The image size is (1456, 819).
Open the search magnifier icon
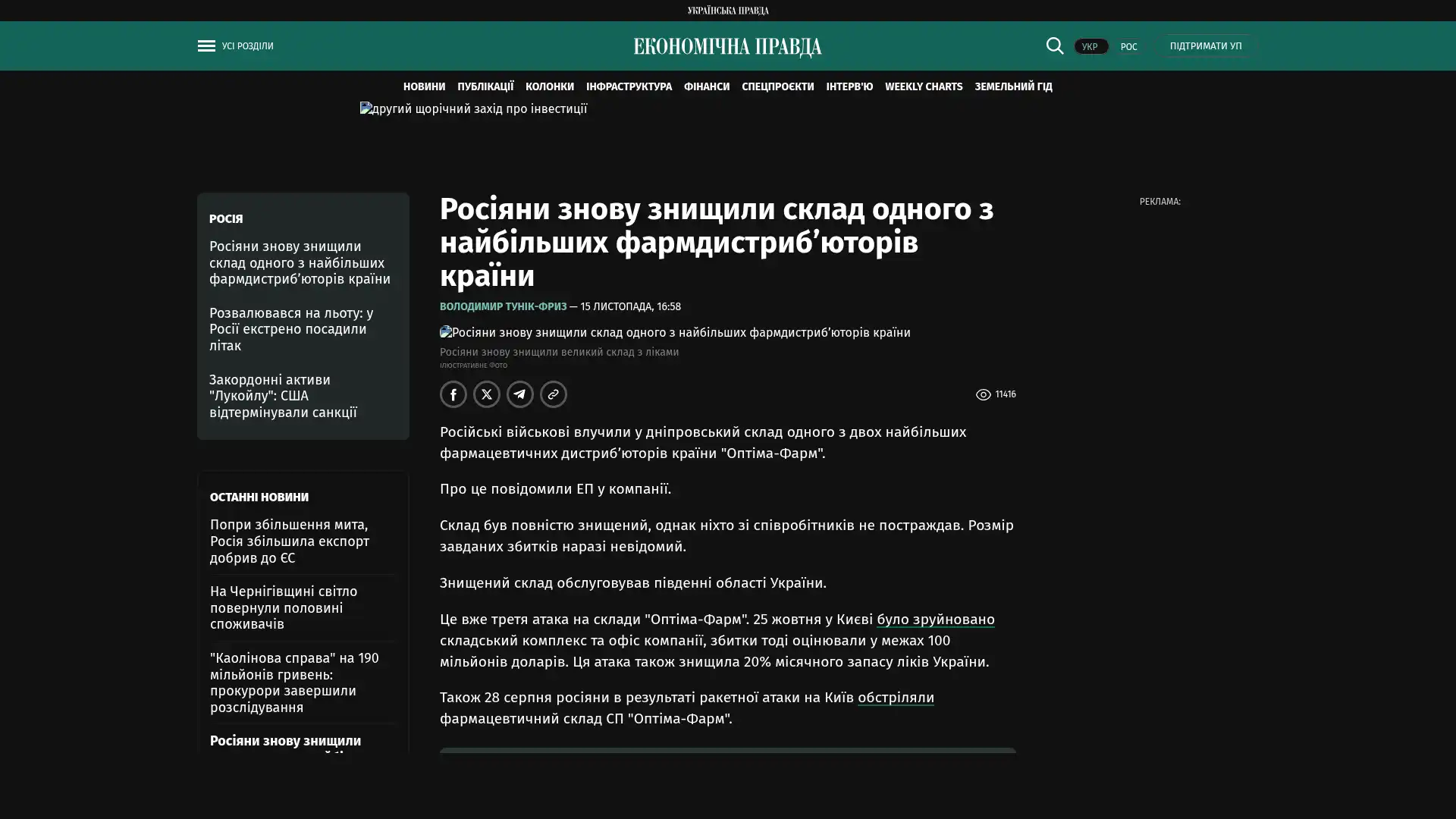pos(1054,45)
